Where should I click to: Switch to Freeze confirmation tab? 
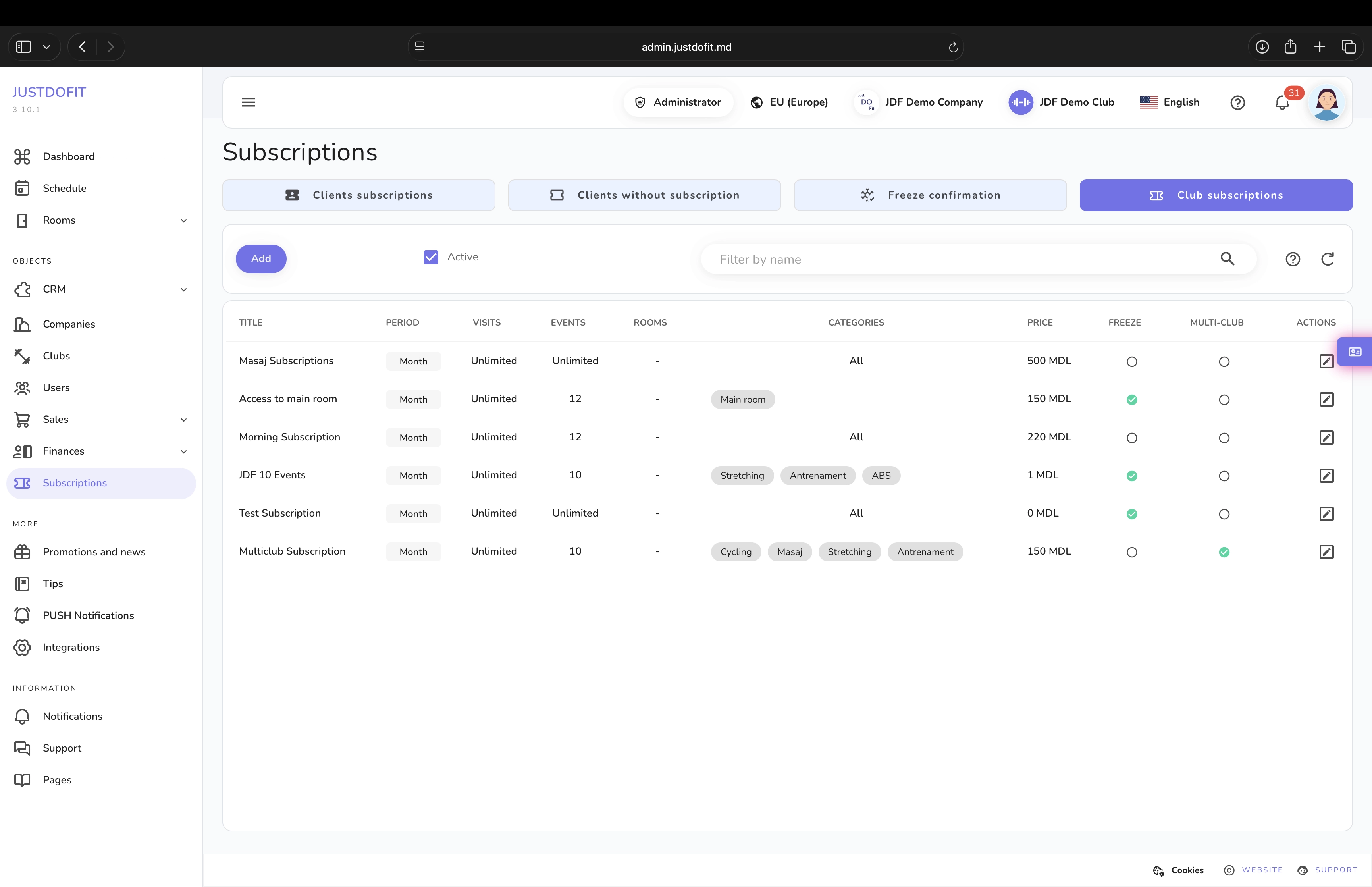pos(930,195)
